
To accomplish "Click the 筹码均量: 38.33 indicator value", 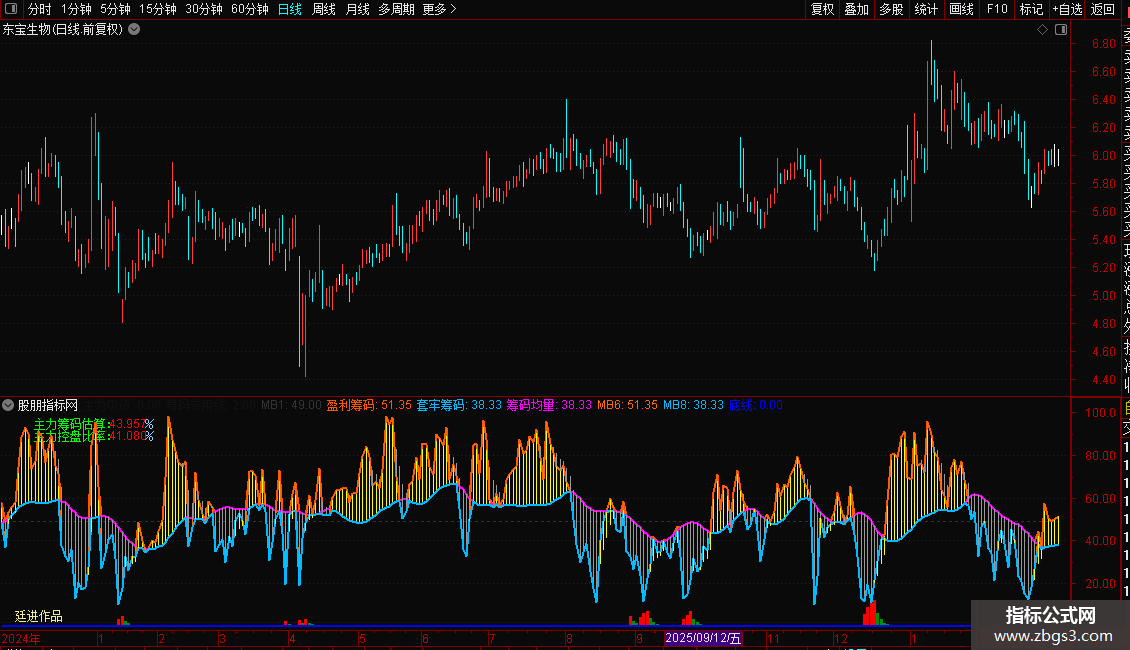I will click(549, 405).
